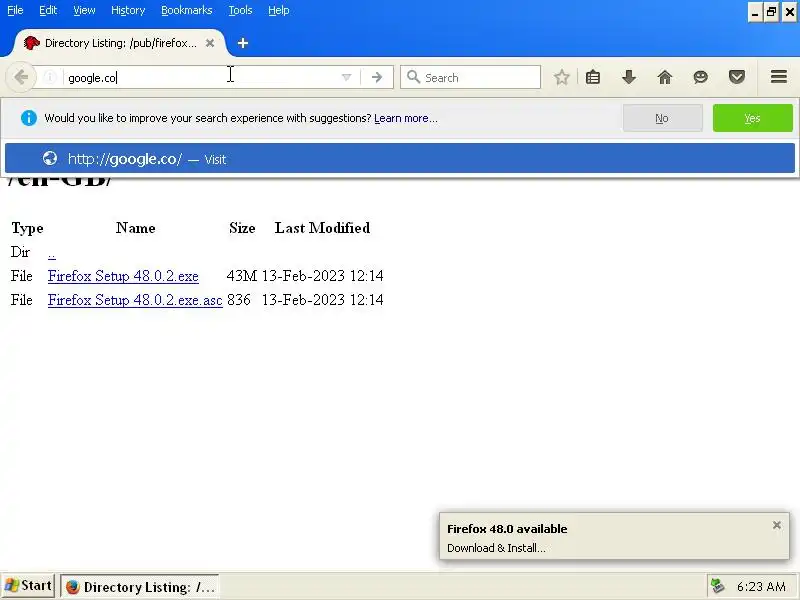Open the Downloads arrow icon
The width and height of the screenshot is (800, 600).
(x=629, y=78)
